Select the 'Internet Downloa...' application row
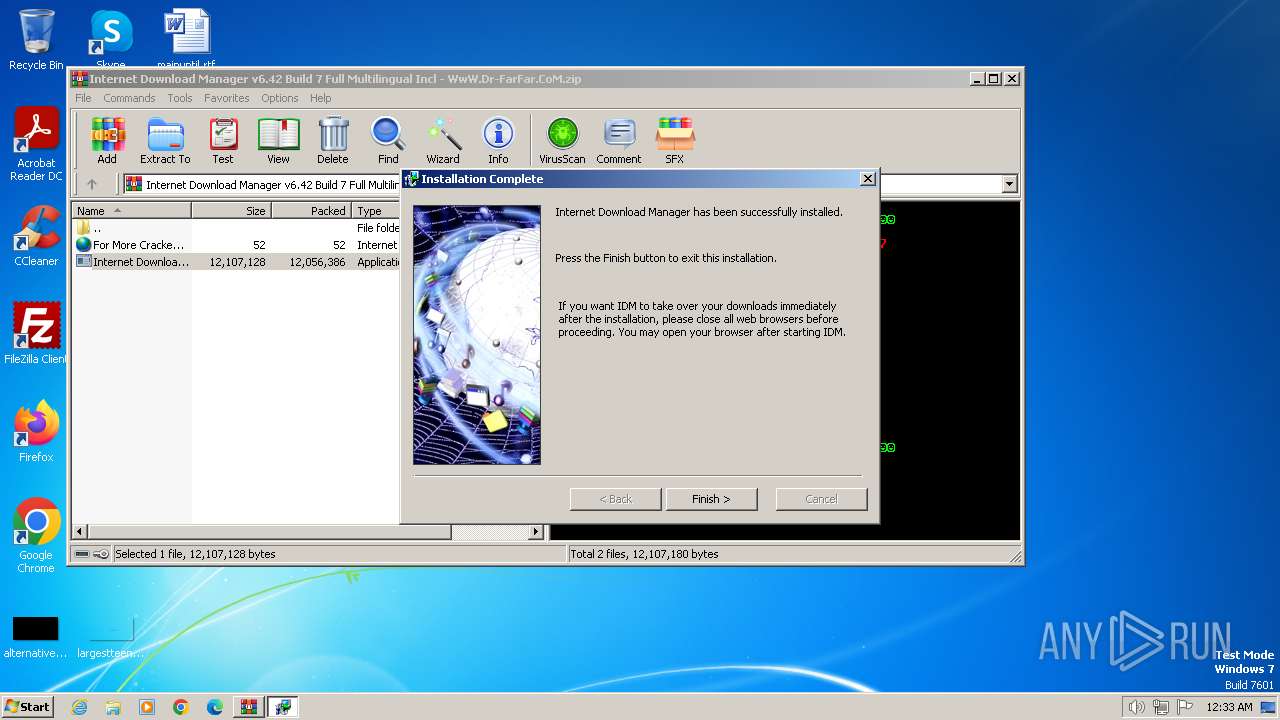 [x=237, y=262]
